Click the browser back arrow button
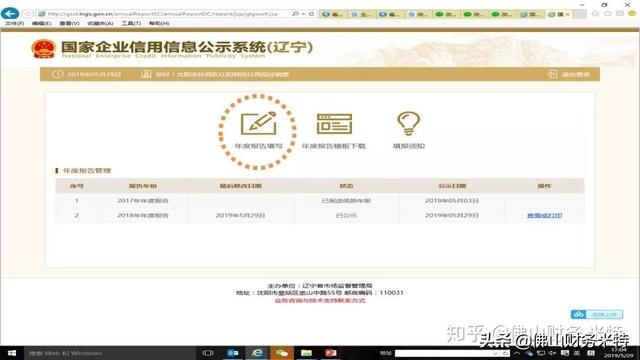This screenshot has height=360, width=640. point(10,13)
